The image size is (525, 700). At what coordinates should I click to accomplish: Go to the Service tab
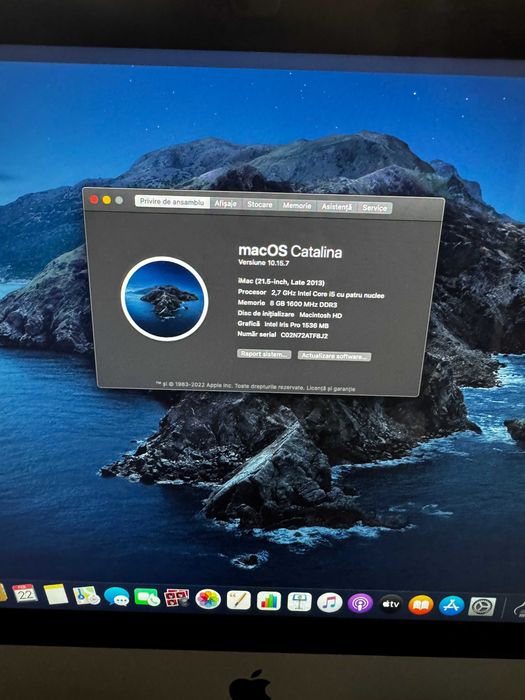coord(375,208)
